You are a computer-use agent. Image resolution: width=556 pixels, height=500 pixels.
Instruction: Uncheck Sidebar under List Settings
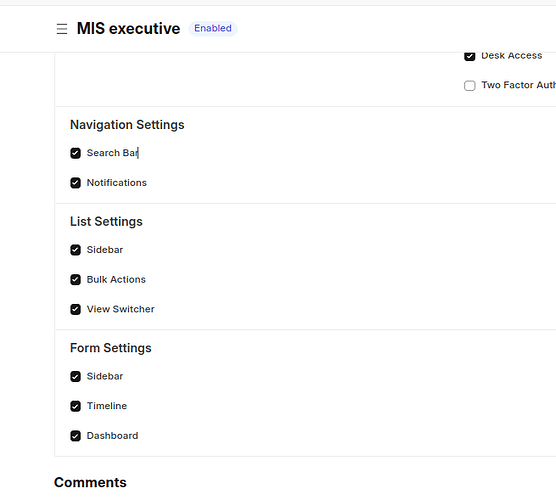pos(75,250)
